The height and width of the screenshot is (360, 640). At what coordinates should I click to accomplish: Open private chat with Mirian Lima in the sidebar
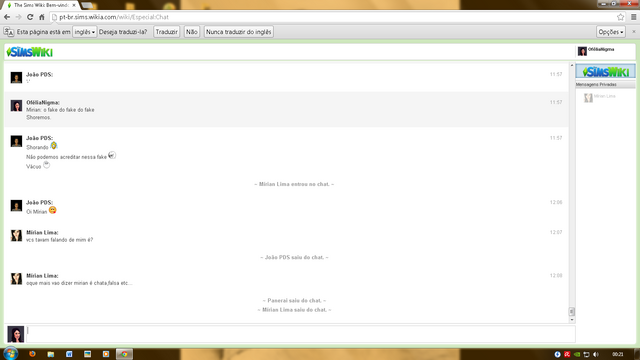605,97
